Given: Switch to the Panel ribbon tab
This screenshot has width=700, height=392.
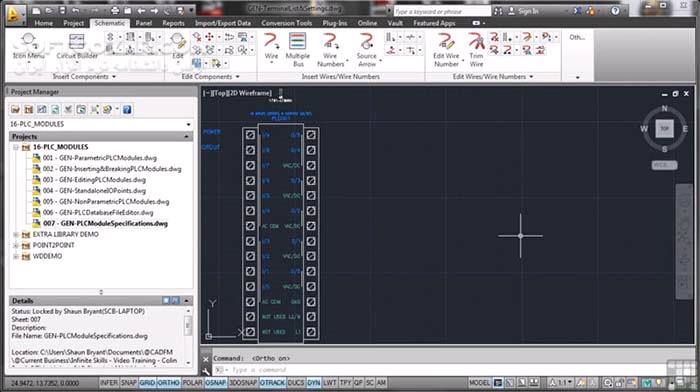Looking at the screenshot, I should 143,23.
